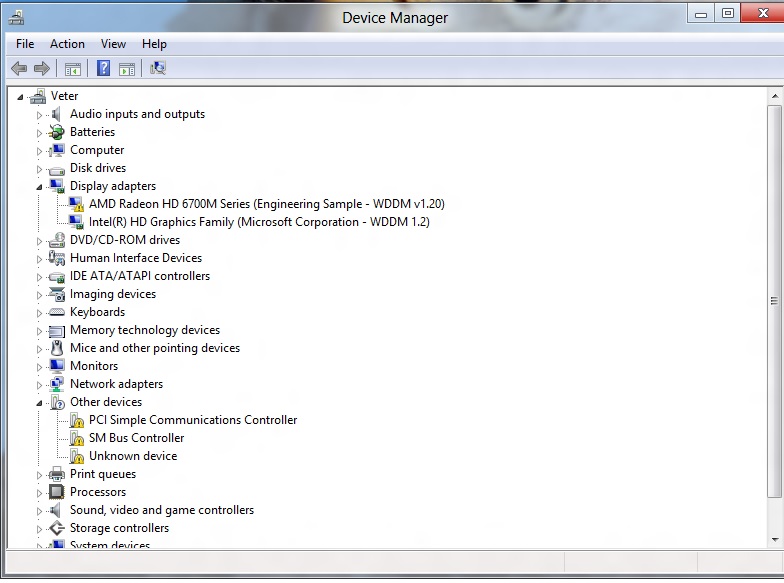
Task: Collapse the Display adapters category
Action: 39,187
